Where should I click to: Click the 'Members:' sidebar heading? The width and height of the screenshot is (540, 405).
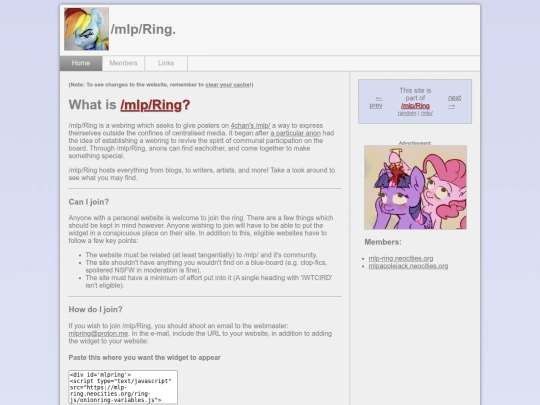(x=383, y=242)
